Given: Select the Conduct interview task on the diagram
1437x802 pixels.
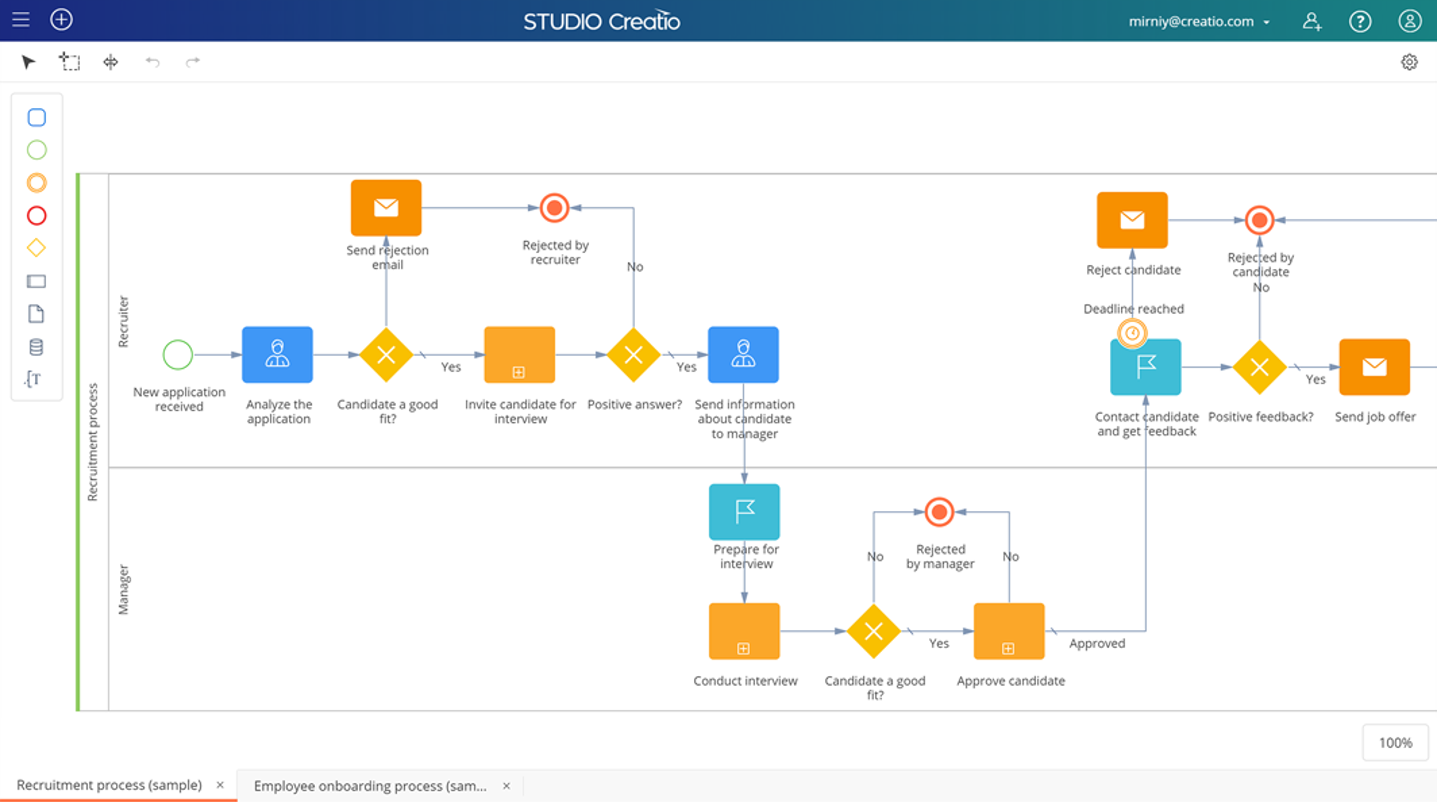Looking at the screenshot, I should tap(744, 631).
